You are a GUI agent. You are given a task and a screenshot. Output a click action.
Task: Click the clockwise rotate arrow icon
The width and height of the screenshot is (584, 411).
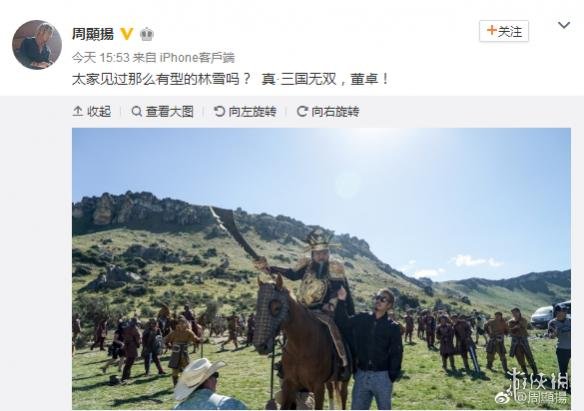click(x=302, y=111)
